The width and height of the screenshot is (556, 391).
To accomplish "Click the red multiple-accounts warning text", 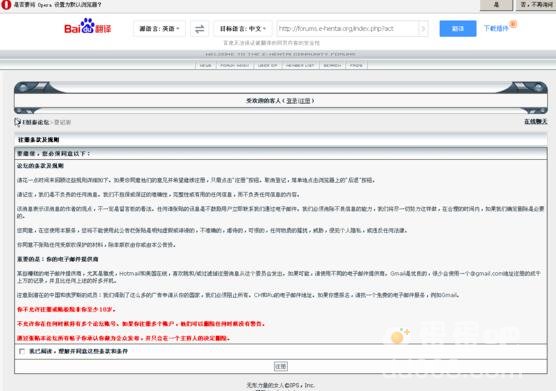I will coord(141,324).
